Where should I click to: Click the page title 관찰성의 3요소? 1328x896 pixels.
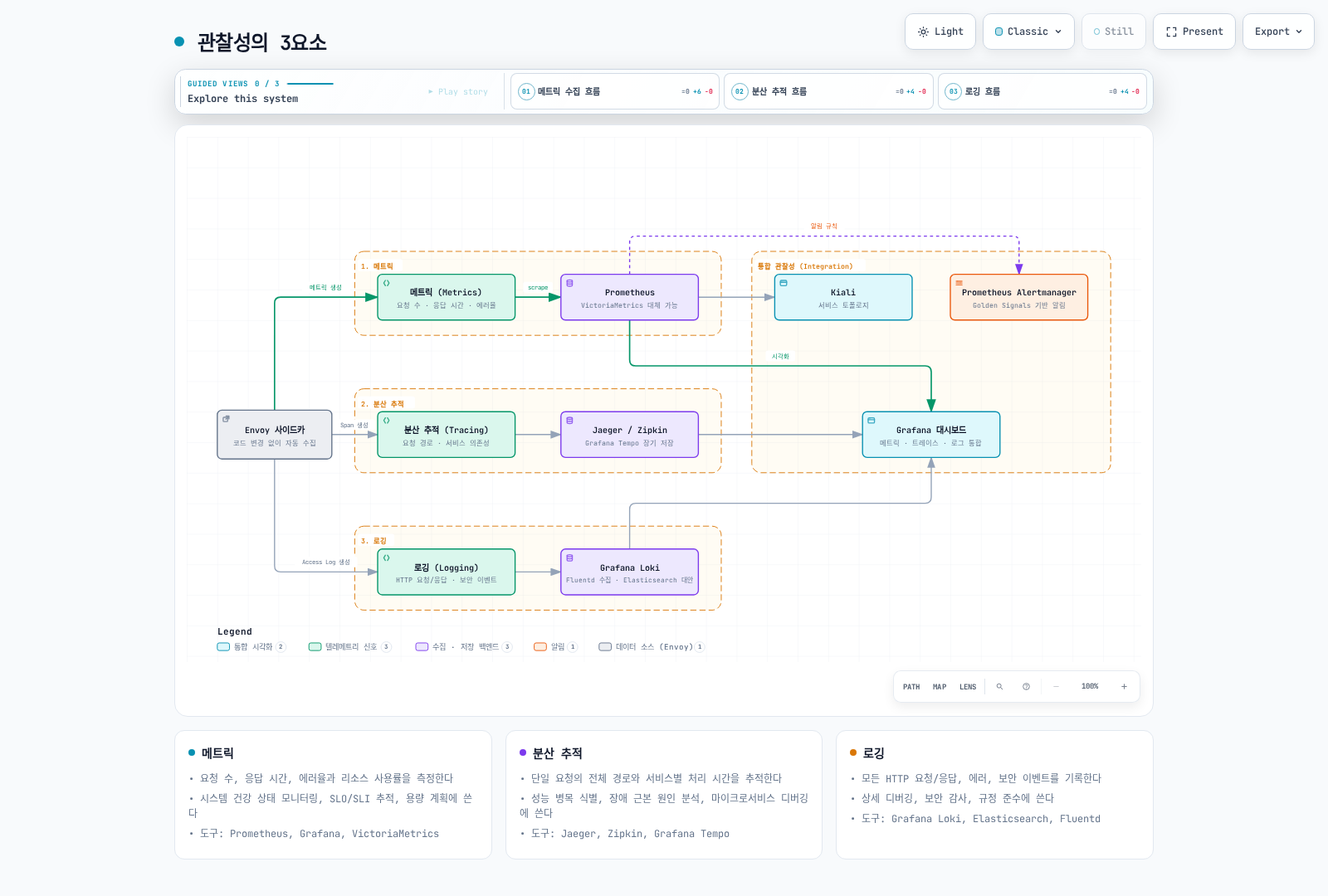point(261,42)
